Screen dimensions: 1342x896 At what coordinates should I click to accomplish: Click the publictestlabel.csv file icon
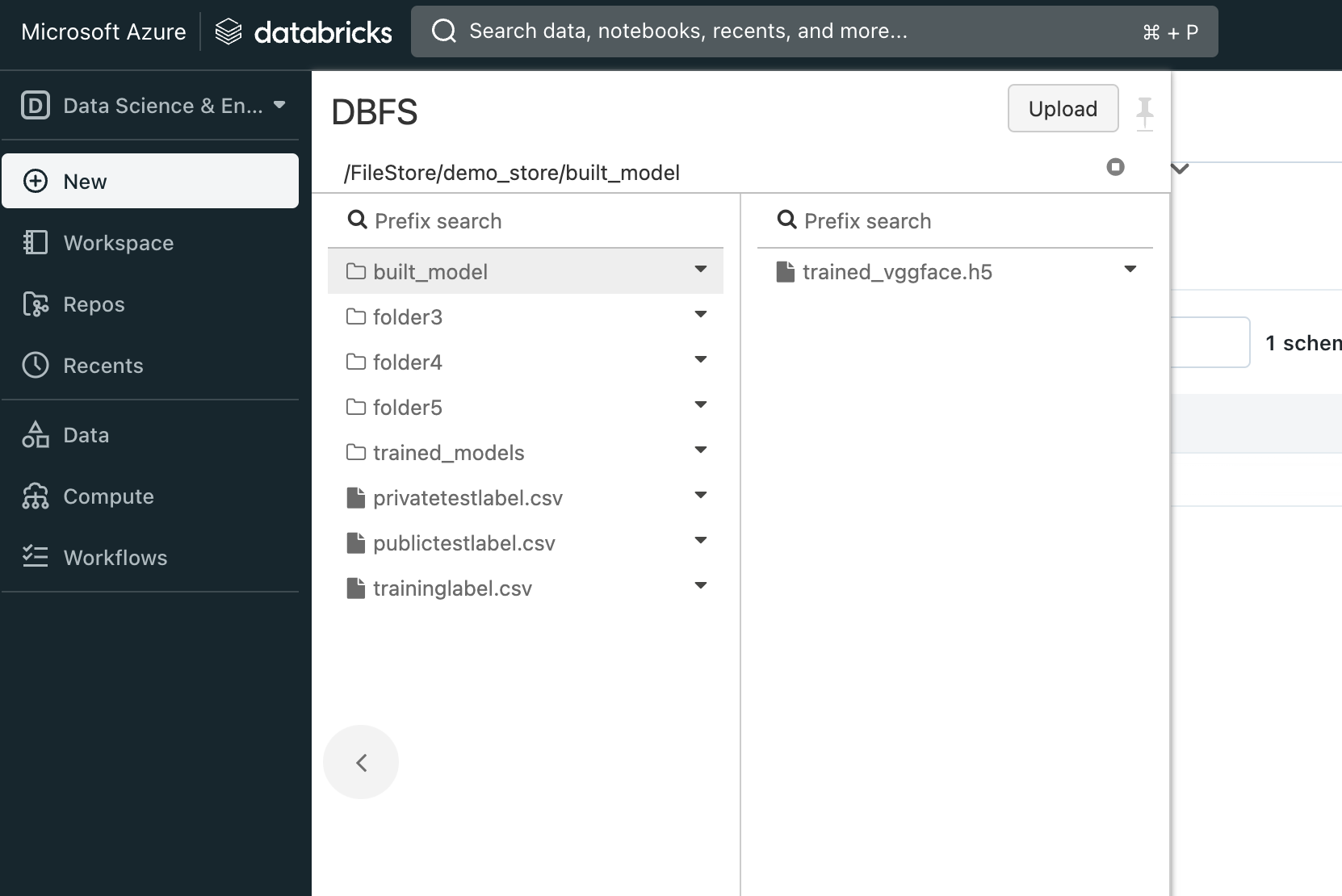[x=355, y=543]
